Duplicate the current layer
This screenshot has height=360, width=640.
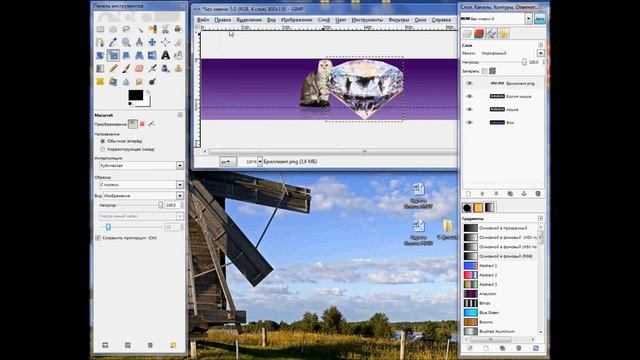click(x=510, y=193)
